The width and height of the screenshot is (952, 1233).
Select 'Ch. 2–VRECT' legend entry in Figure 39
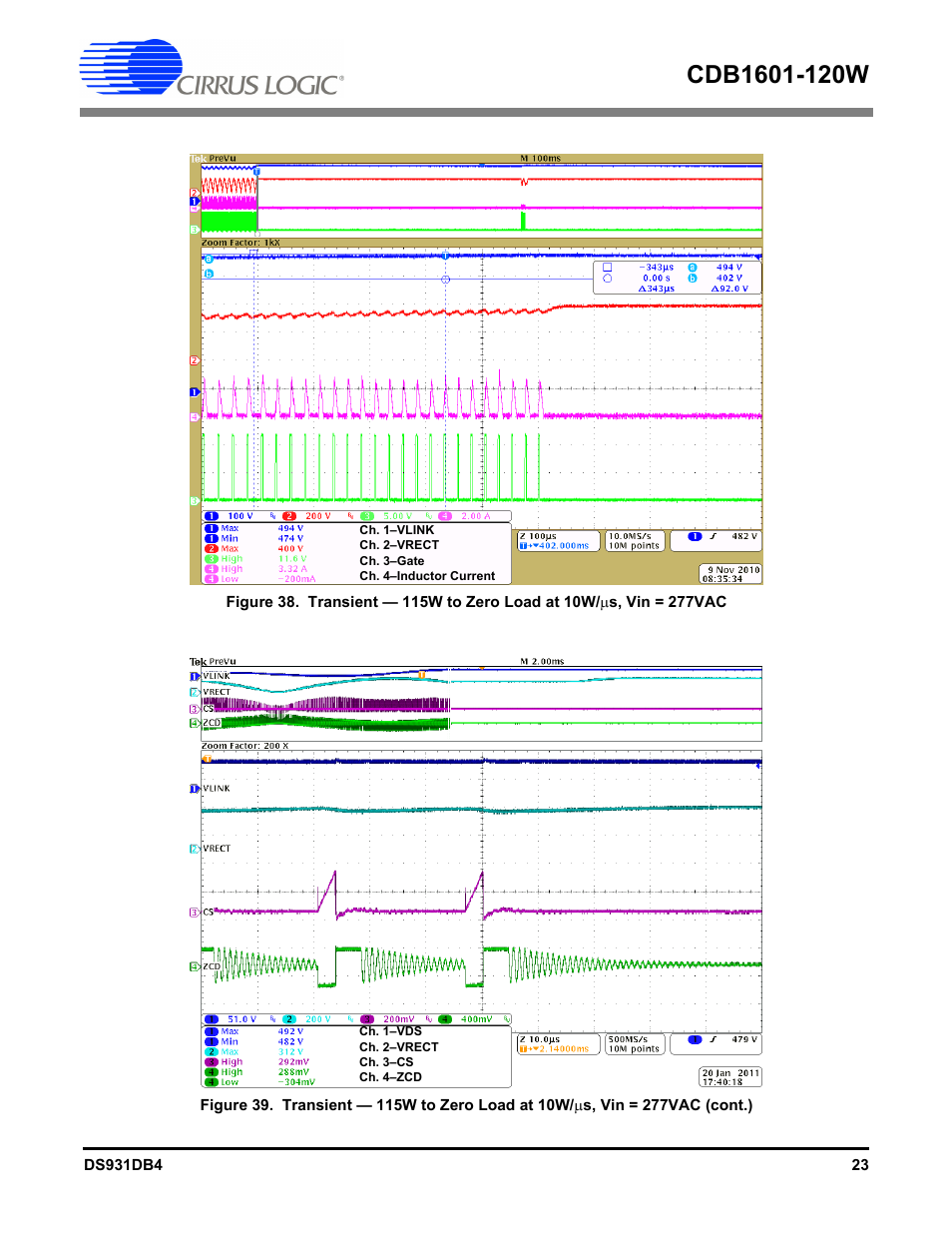(x=399, y=1047)
